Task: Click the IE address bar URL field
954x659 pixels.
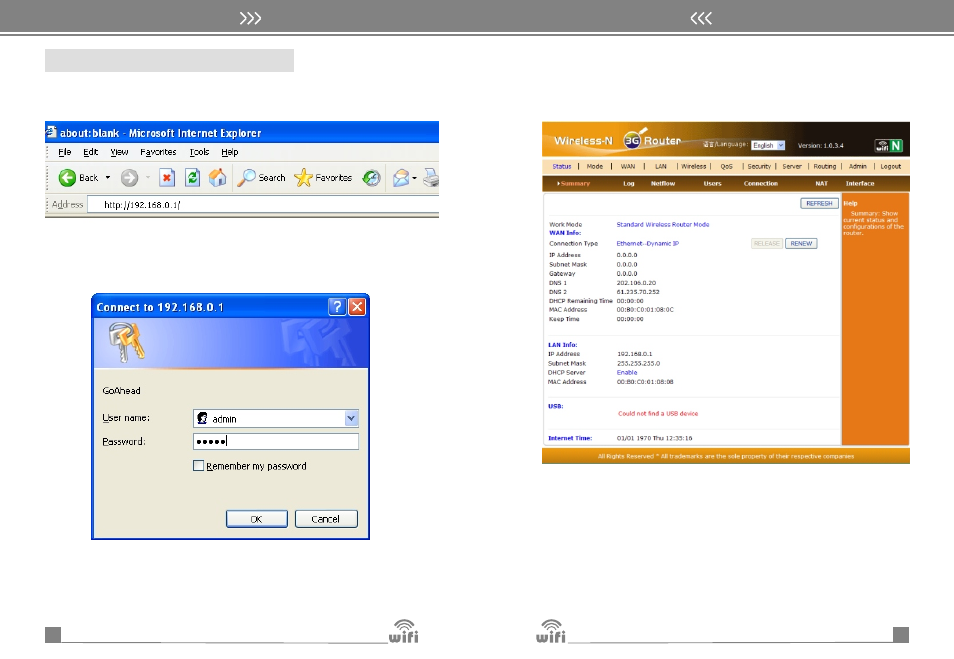Action: [263, 204]
